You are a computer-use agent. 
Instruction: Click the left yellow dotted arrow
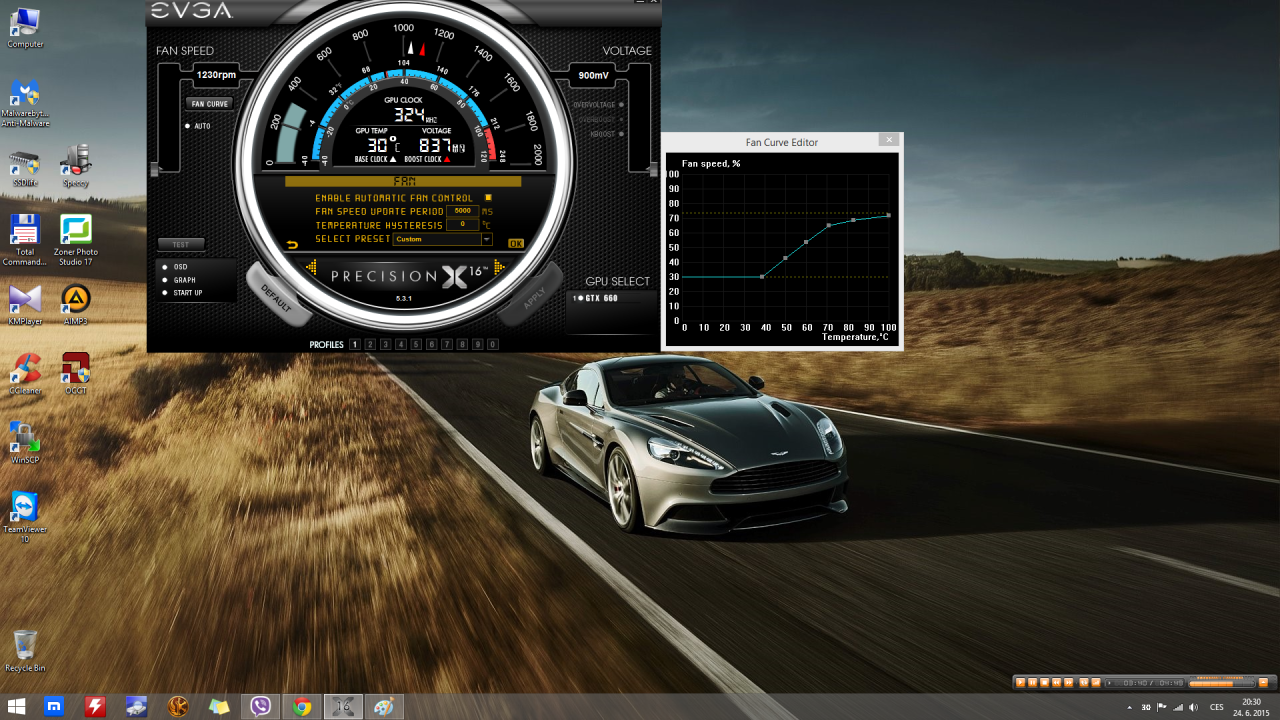tap(311, 267)
